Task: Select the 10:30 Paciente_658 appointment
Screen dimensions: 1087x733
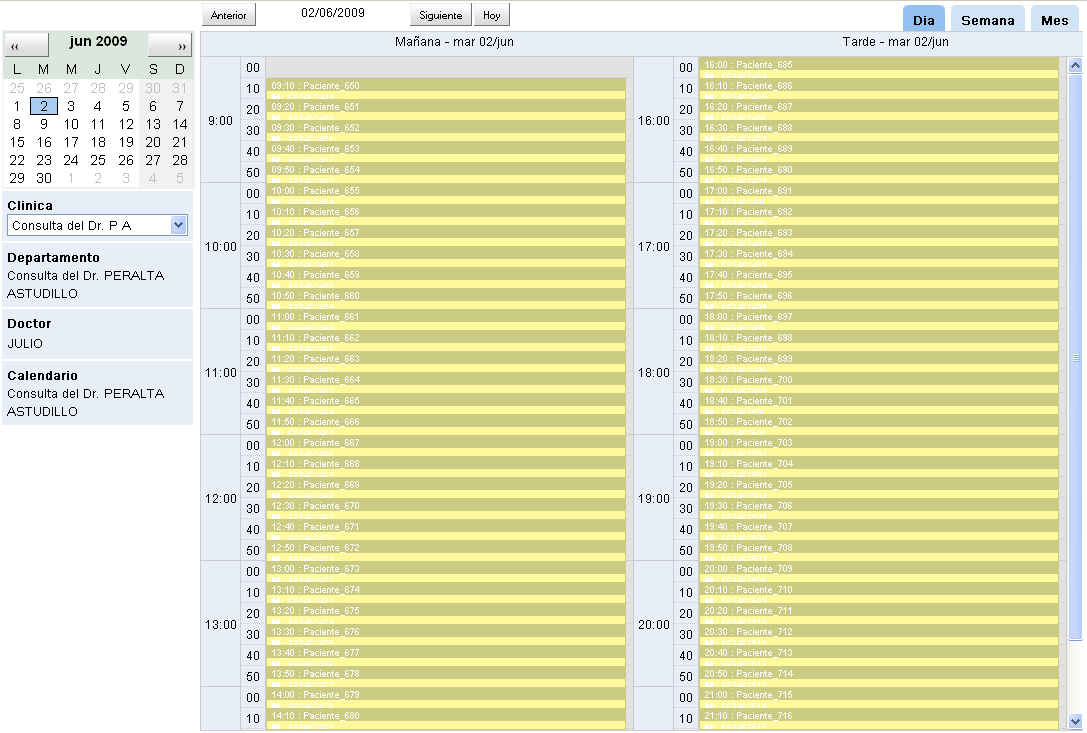Action: pyautogui.click(x=446, y=256)
